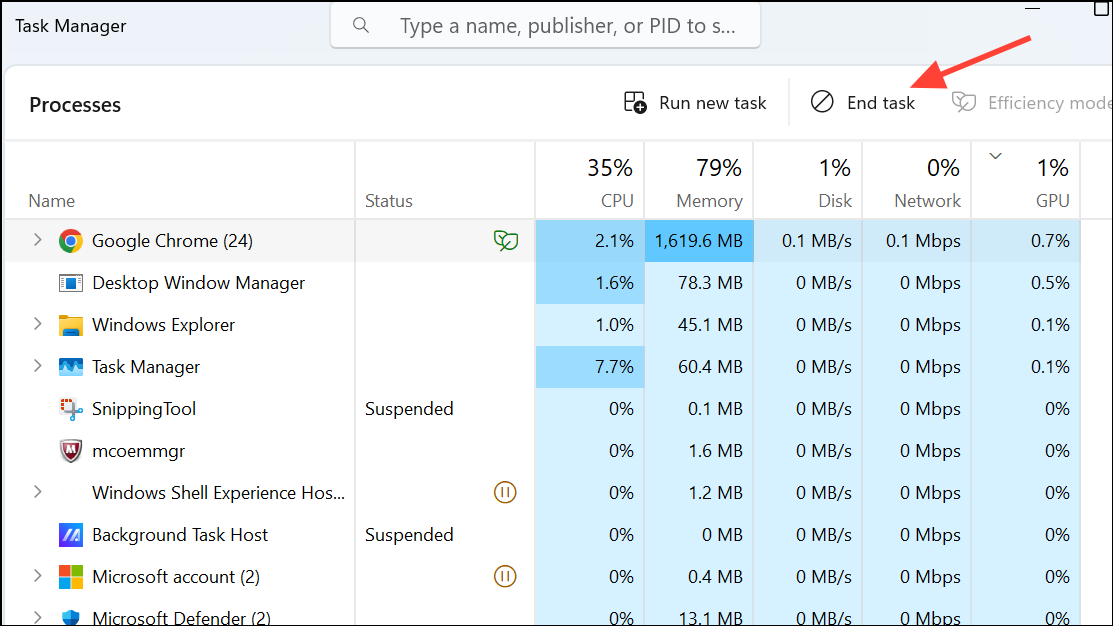Click the Google Chrome icon
Image resolution: width=1113 pixels, height=626 pixels.
pos(70,241)
